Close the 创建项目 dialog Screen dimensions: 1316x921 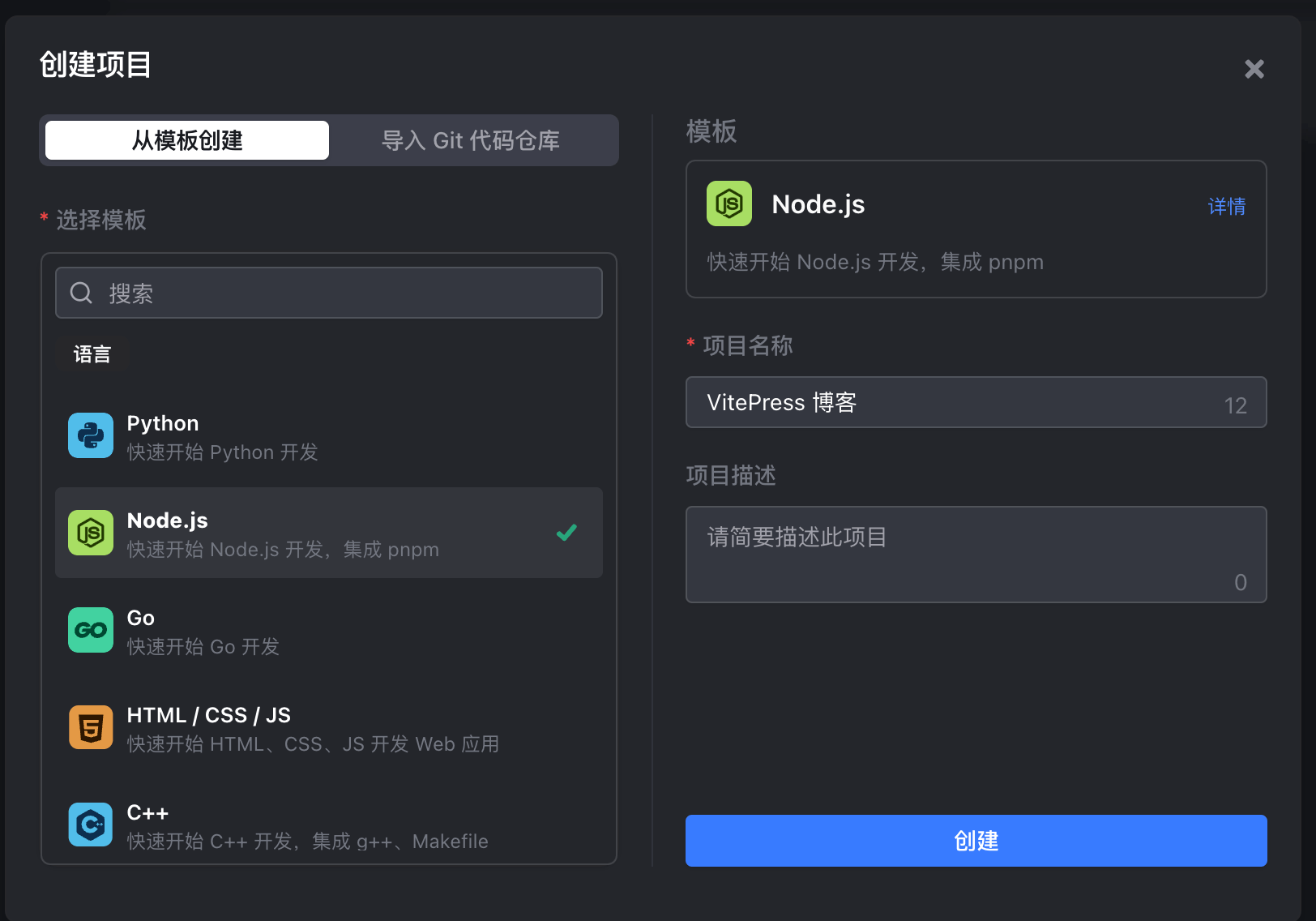point(1254,69)
